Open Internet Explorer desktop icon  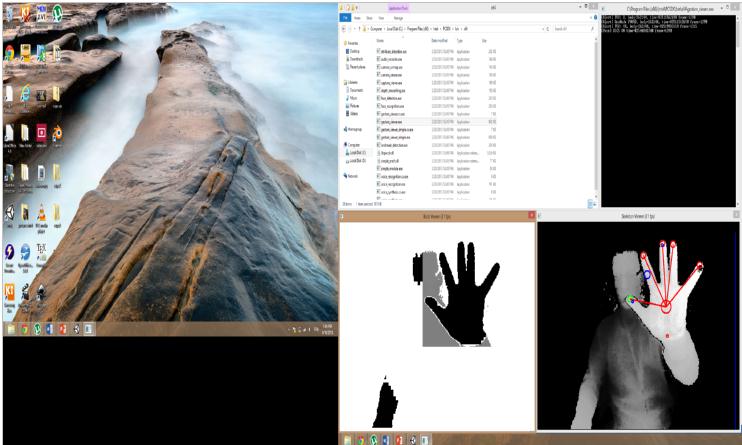[25, 91]
